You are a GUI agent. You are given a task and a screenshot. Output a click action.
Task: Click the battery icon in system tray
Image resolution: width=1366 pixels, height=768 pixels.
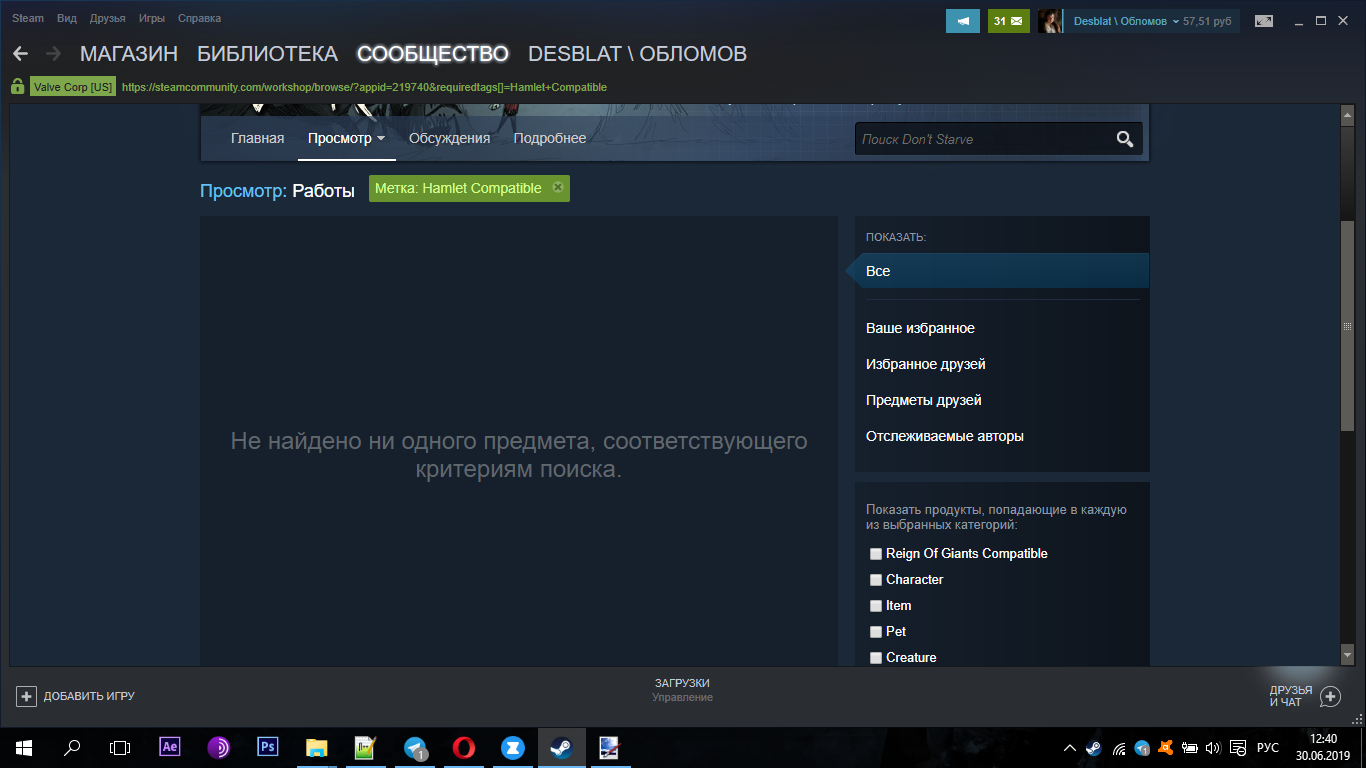tap(1190, 747)
